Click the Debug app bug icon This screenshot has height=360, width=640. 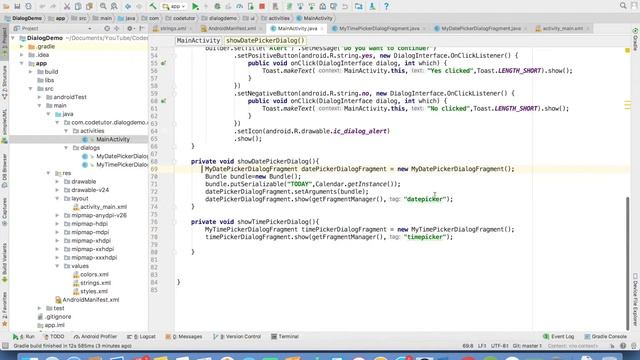217,6
